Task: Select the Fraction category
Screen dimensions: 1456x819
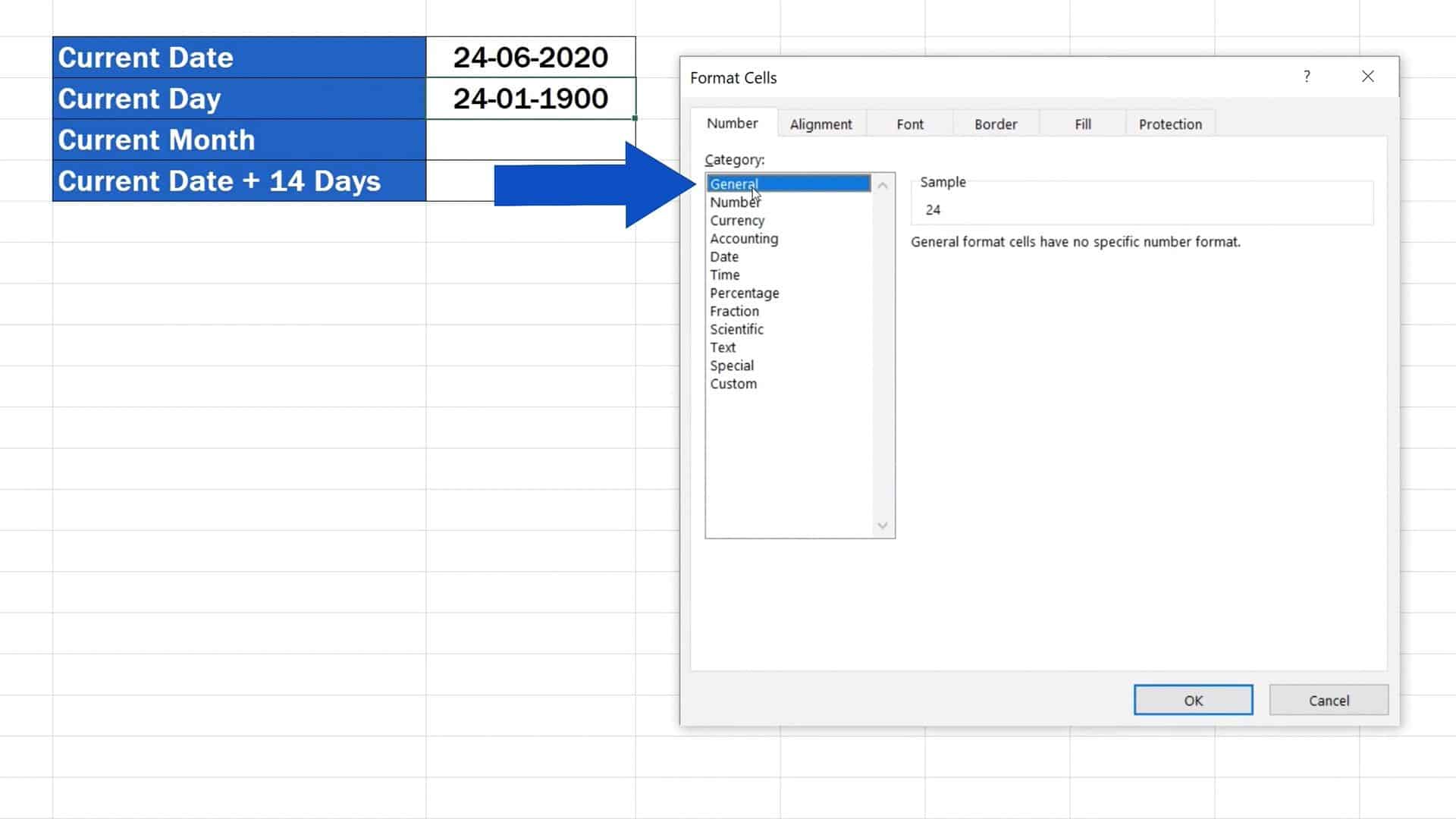Action: tap(734, 311)
